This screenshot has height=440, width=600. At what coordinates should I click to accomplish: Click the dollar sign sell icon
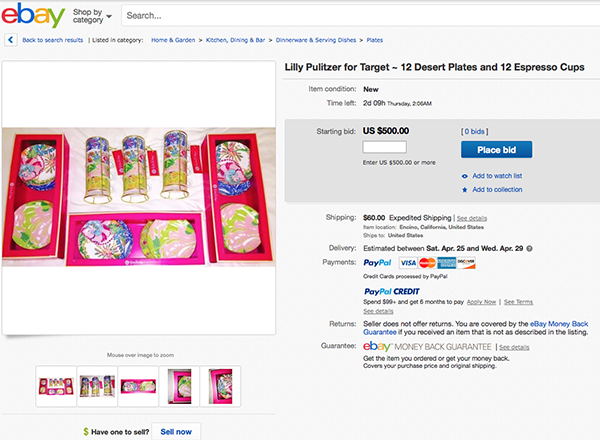[x=86, y=431]
